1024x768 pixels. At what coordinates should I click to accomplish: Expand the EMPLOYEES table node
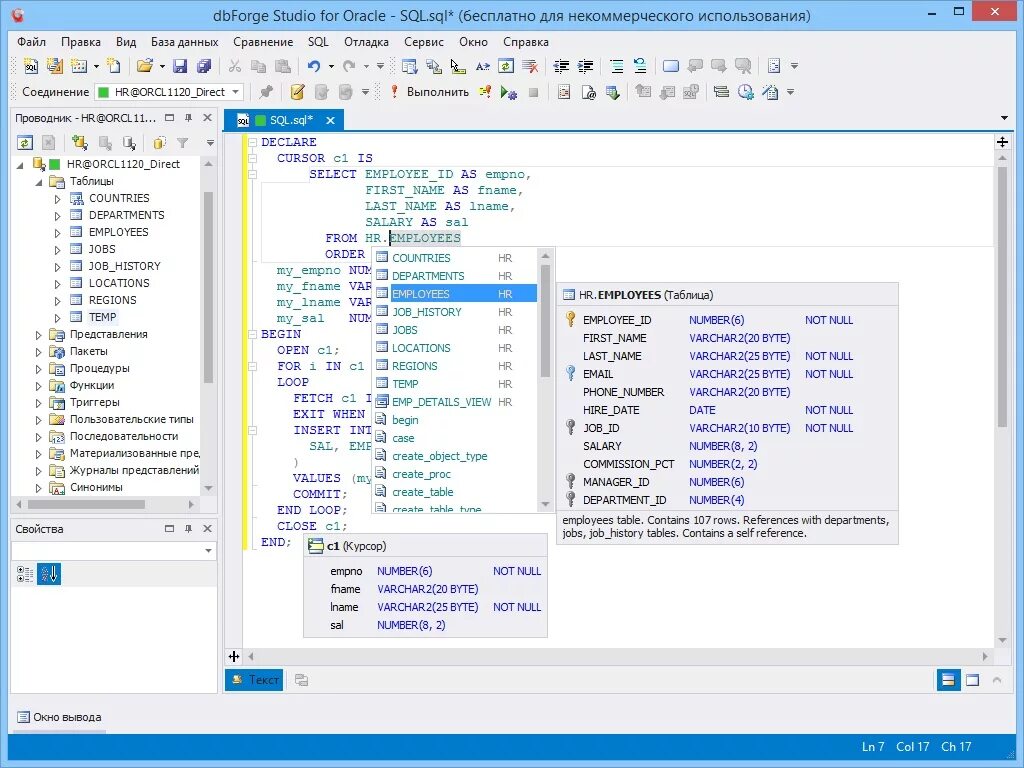pyautogui.click(x=57, y=232)
